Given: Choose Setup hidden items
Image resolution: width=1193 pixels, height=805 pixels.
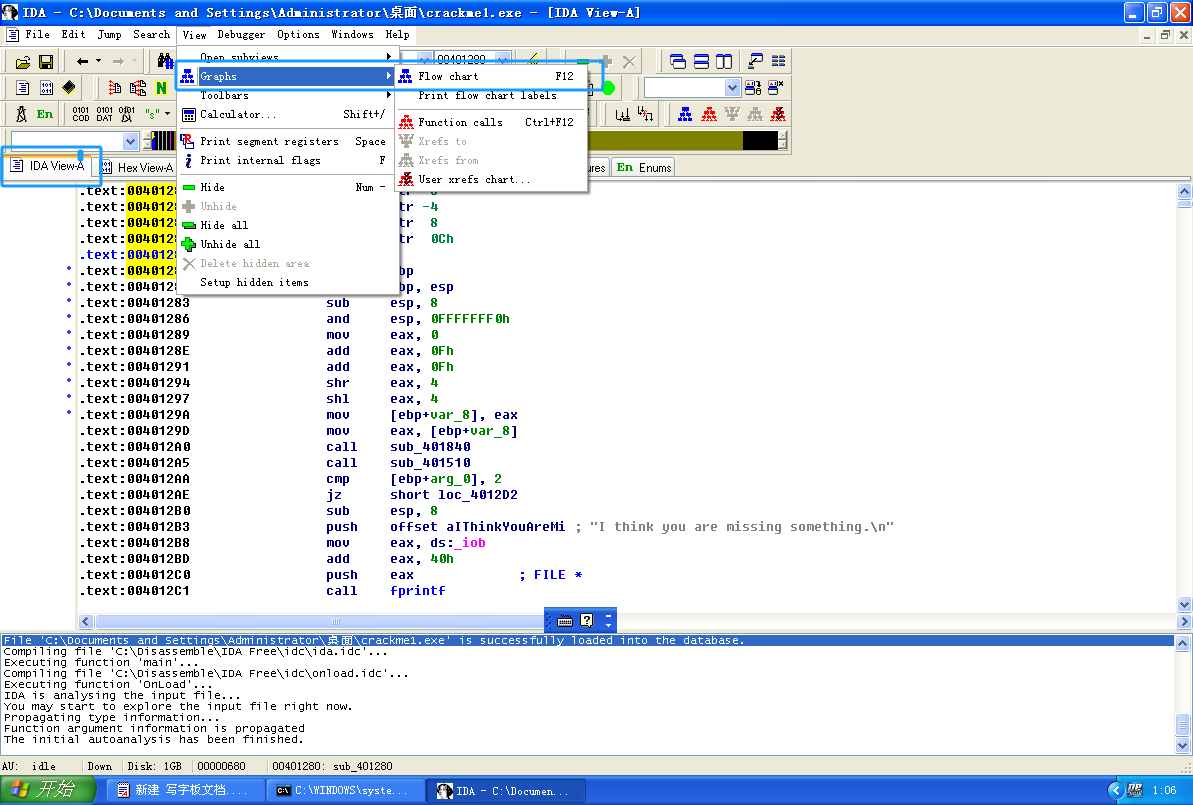Looking at the screenshot, I should coord(288,282).
